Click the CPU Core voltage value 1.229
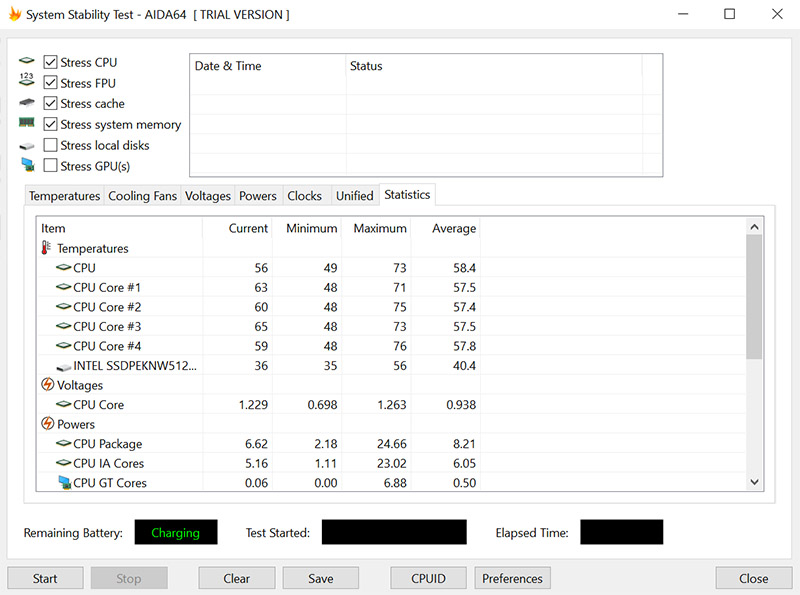This screenshot has height=595, width=800. point(253,405)
